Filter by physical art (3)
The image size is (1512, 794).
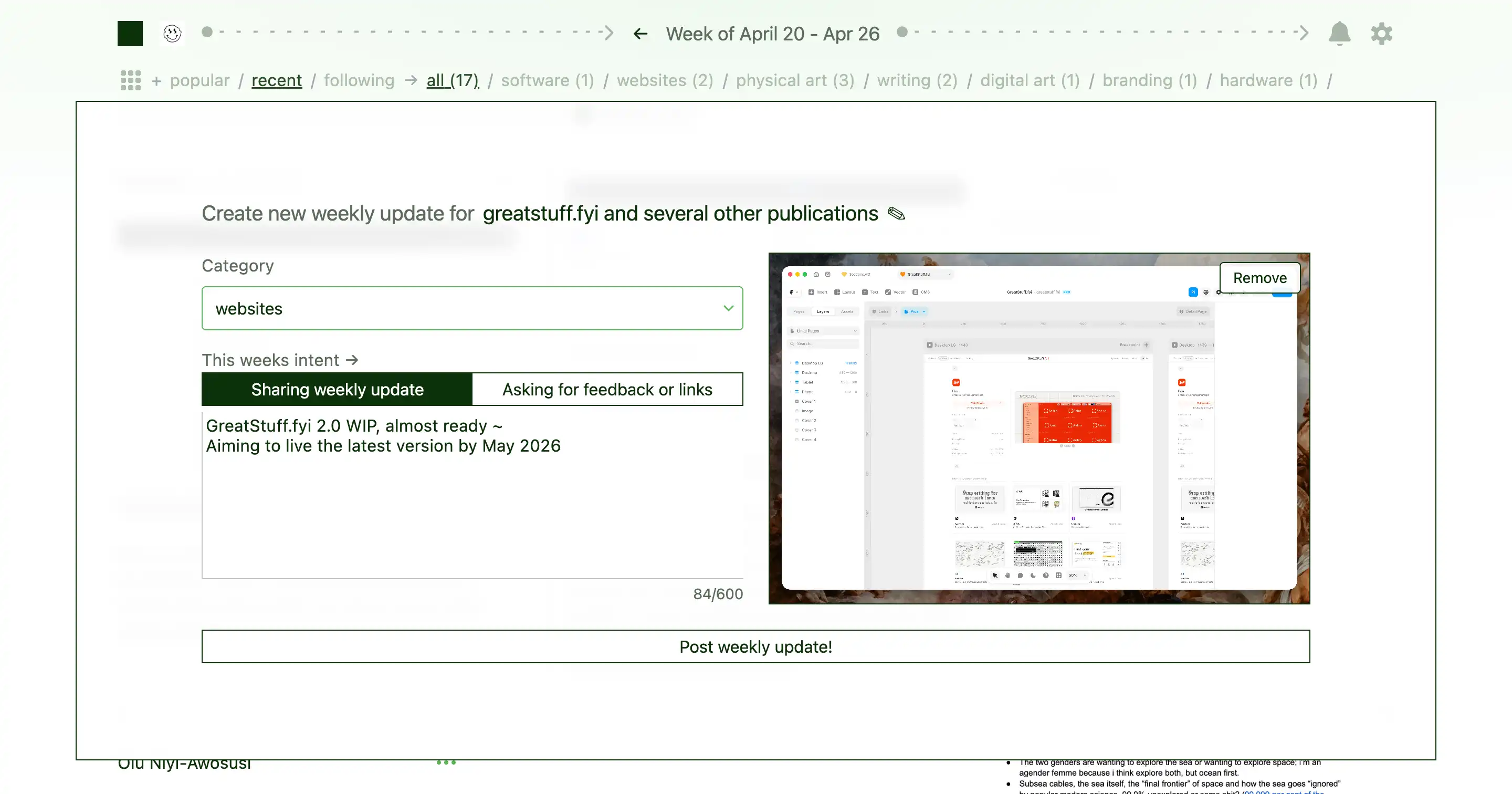pos(795,80)
